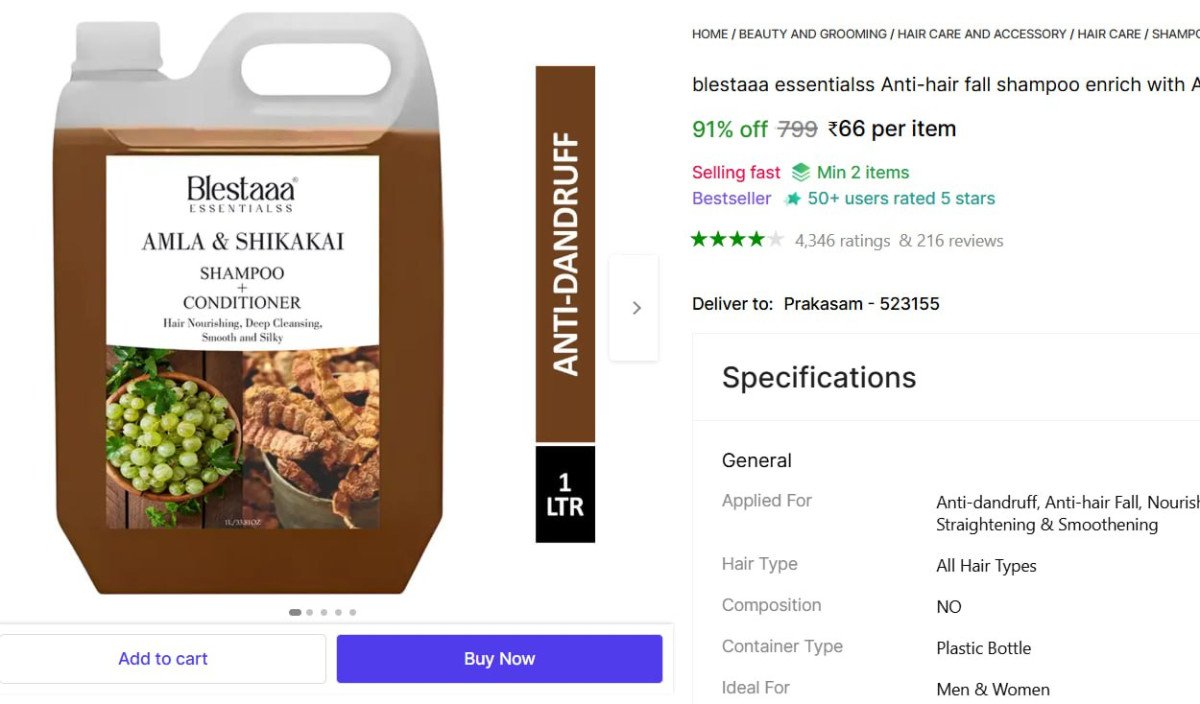Image resolution: width=1200 pixels, height=704 pixels.
Task: Change delivery location Prakasam - 523155
Action: (861, 304)
